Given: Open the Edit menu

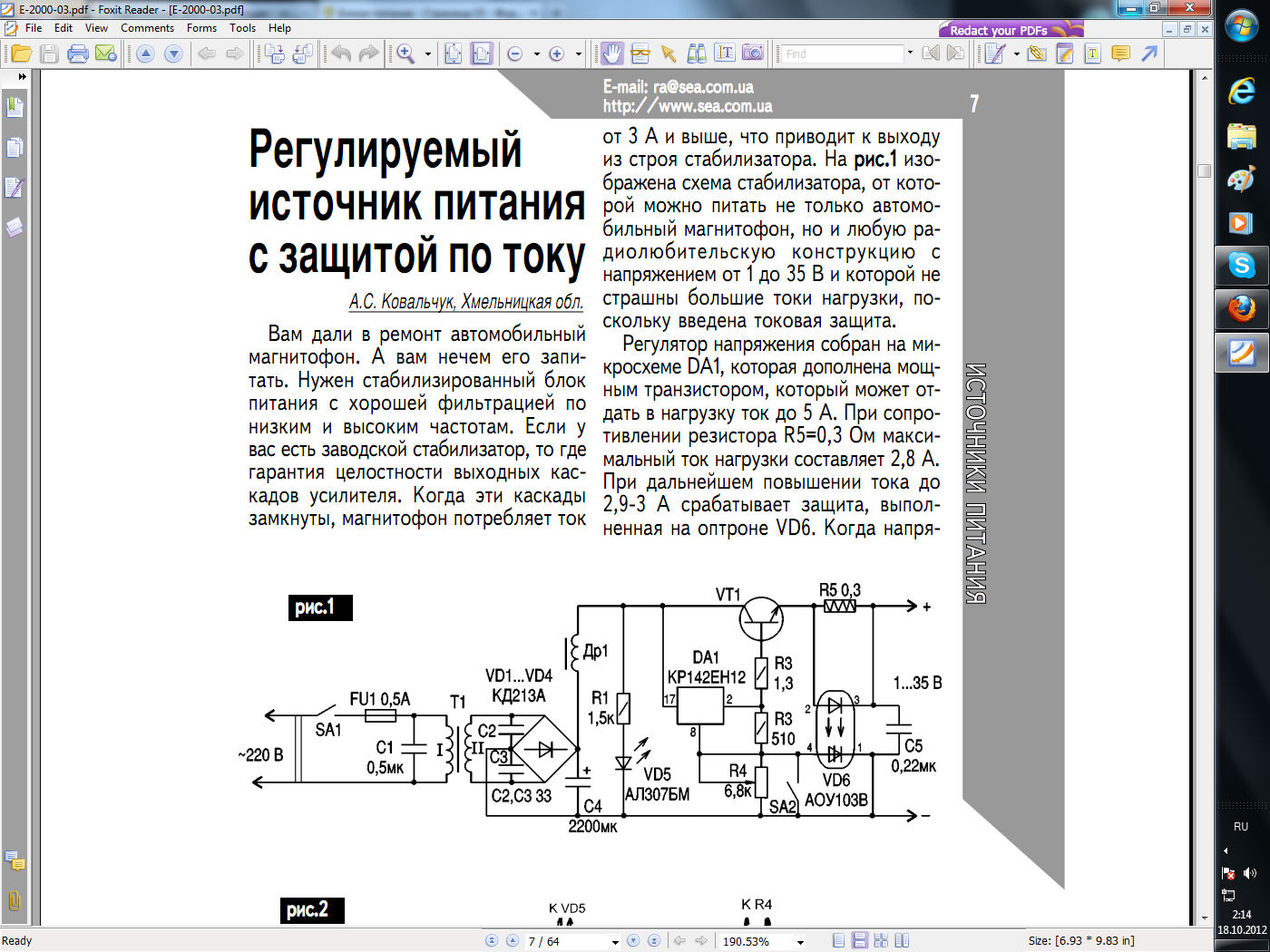Looking at the screenshot, I should click(x=63, y=28).
